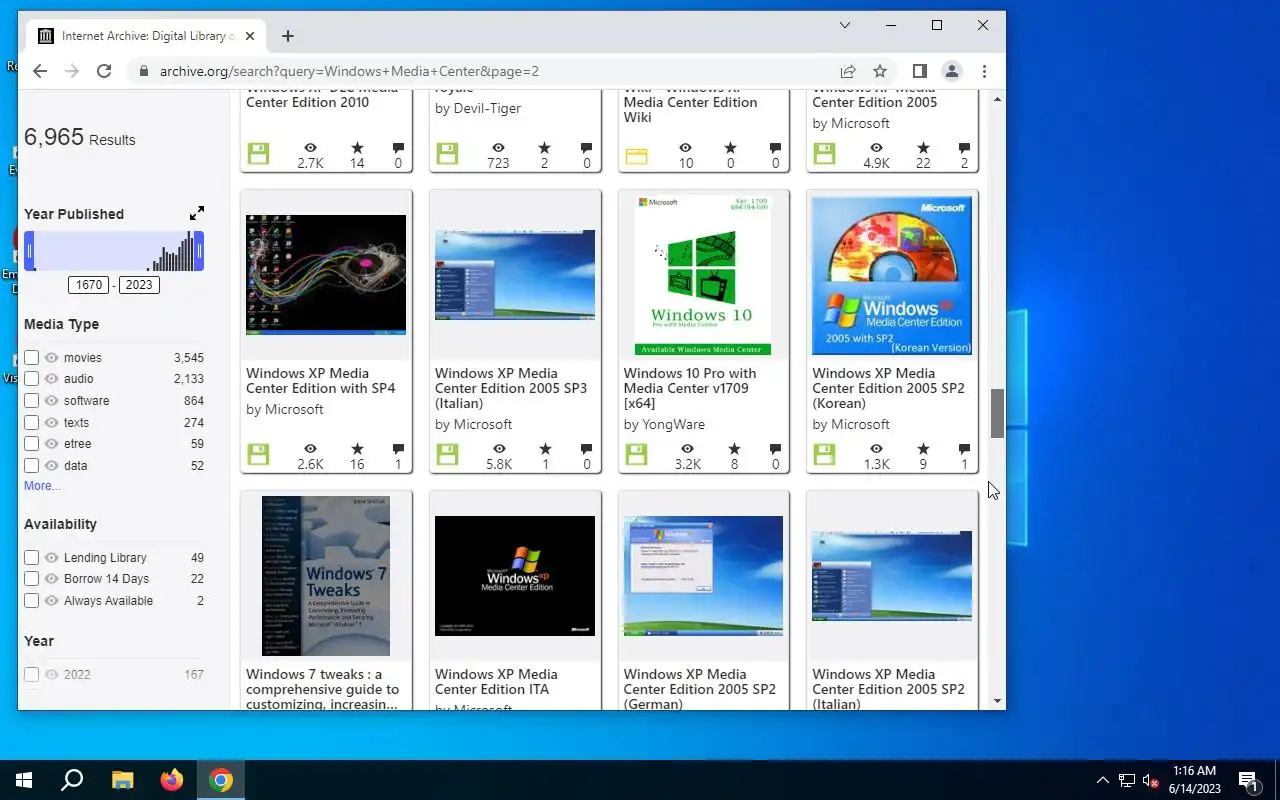Click the muted volume tray icon
The width and height of the screenshot is (1280, 800).
pos(1151,780)
